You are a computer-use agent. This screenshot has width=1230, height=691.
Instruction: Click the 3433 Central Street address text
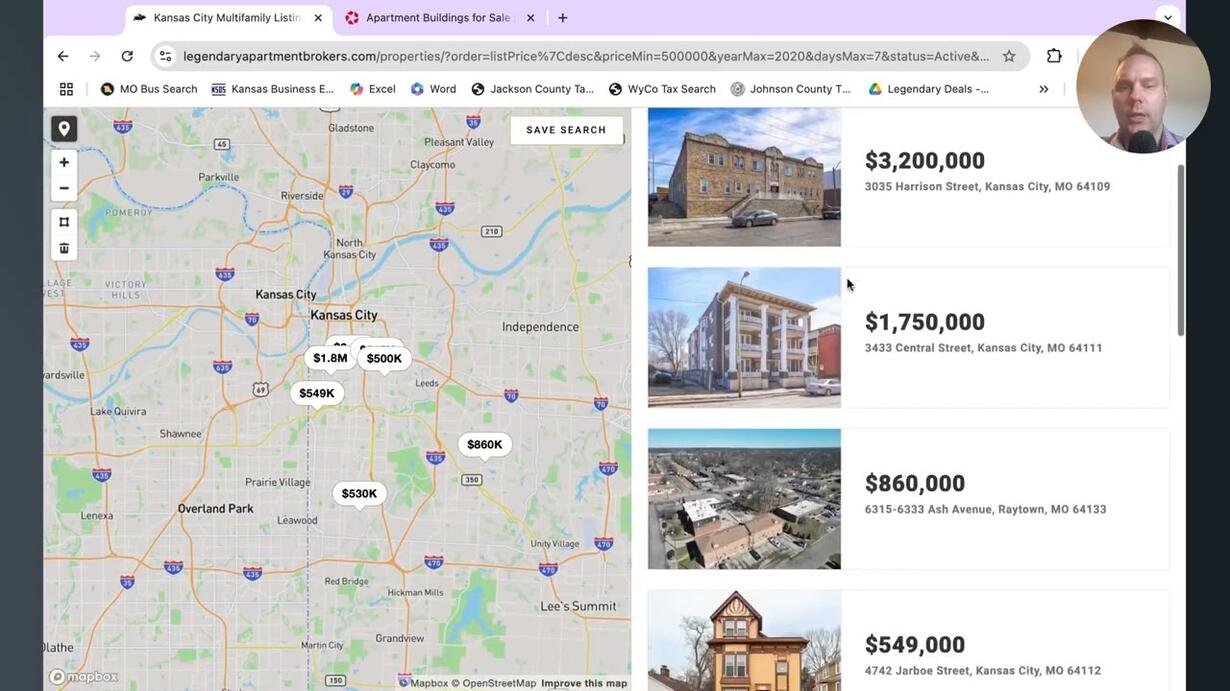pos(983,348)
